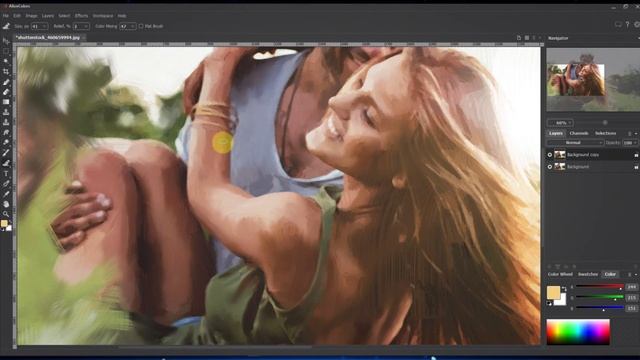This screenshot has height=360, width=640.
Task: Switch to the Selections tab
Action: (x=605, y=133)
